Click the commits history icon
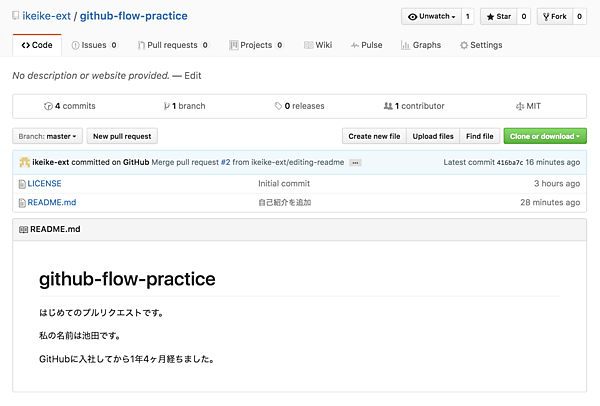 pos(47,106)
